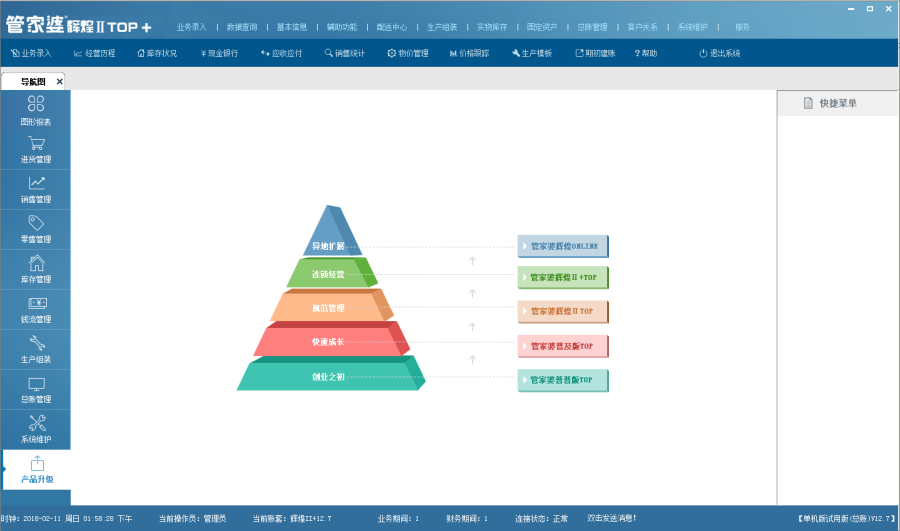Screen dimensions: 900x531
Task: Click the 快捷菜单 panel header
Action: pyautogui.click(x=837, y=103)
